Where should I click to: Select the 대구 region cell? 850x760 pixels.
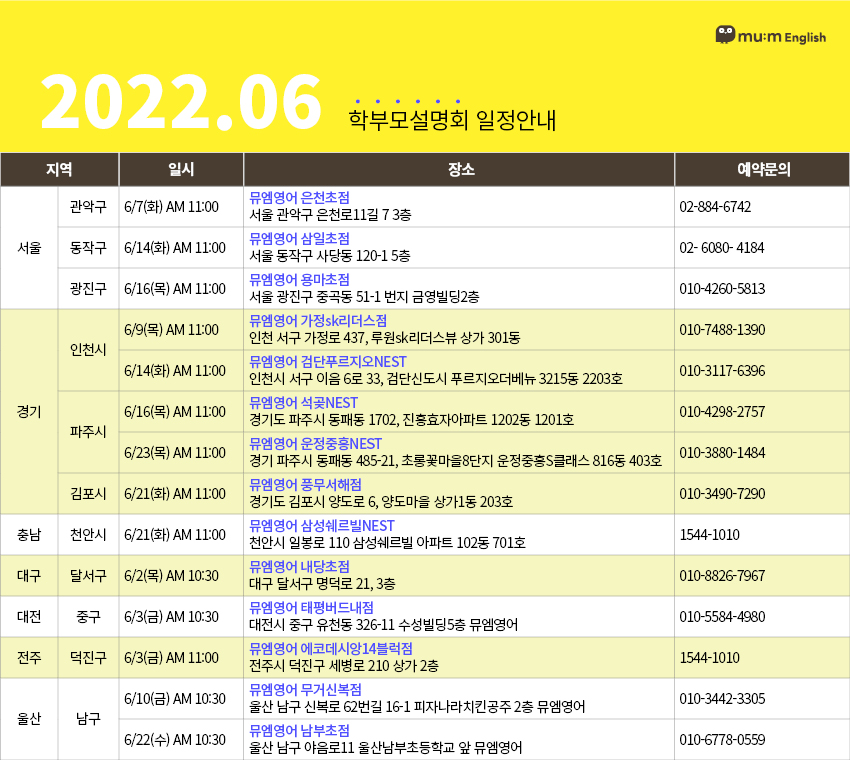(x=29, y=576)
